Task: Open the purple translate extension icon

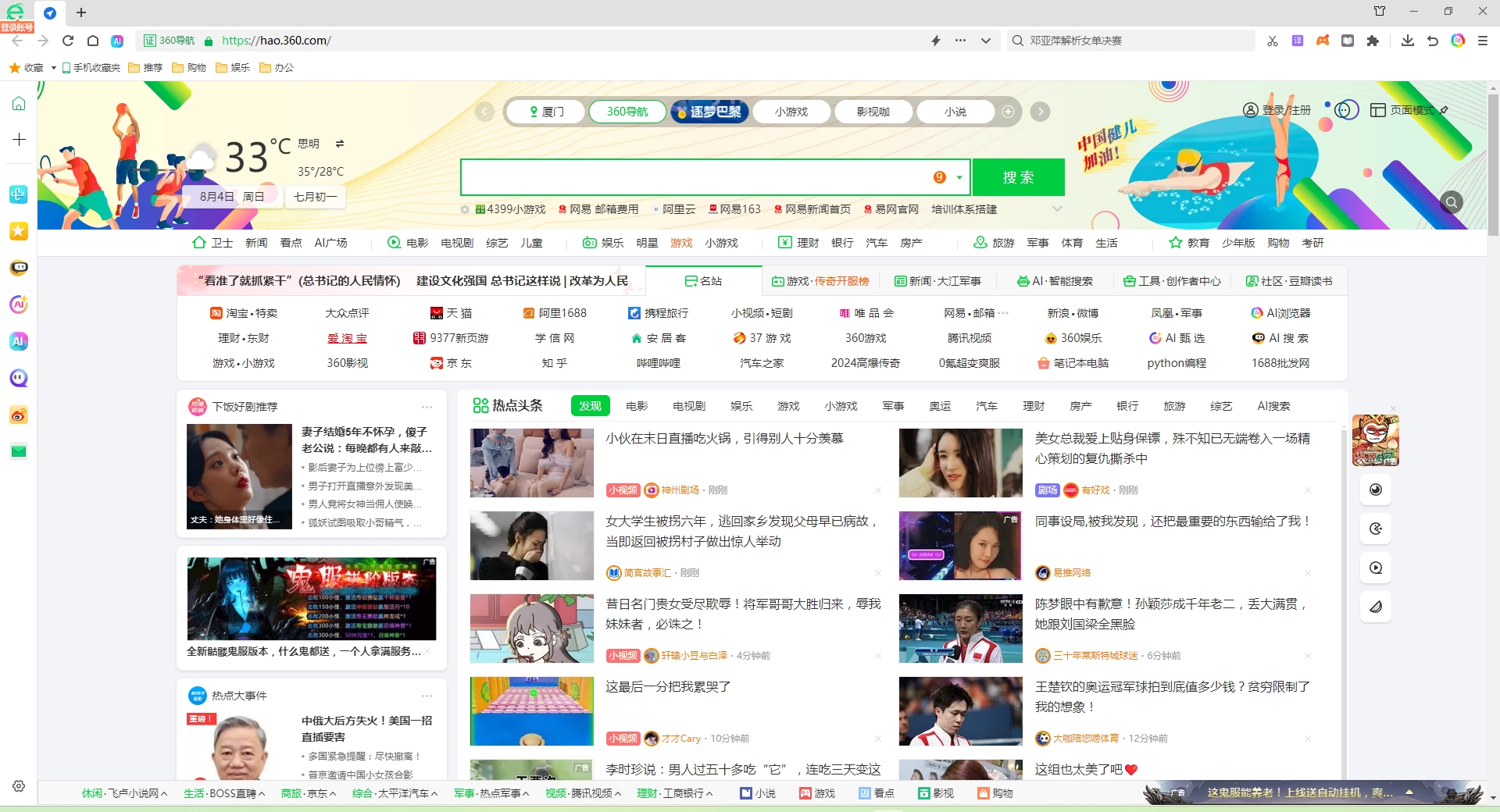Action: pos(1298,41)
